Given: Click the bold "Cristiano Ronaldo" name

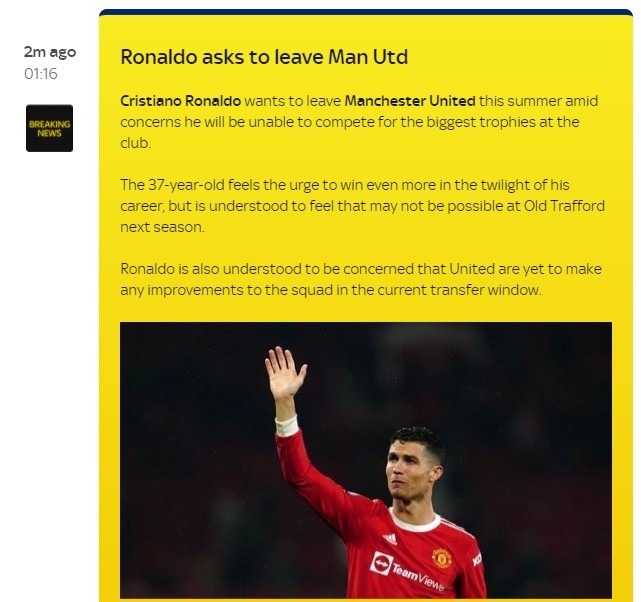Looking at the screenshot, I should pyautogui.click(x=181, y=101).
